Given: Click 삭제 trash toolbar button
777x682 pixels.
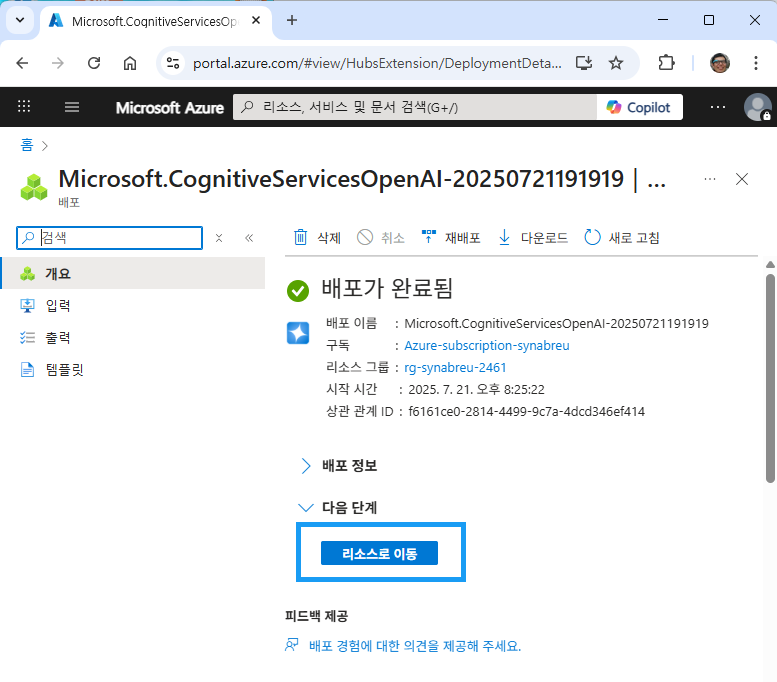Looking at the screenshot, I should (x=318, y=238).
